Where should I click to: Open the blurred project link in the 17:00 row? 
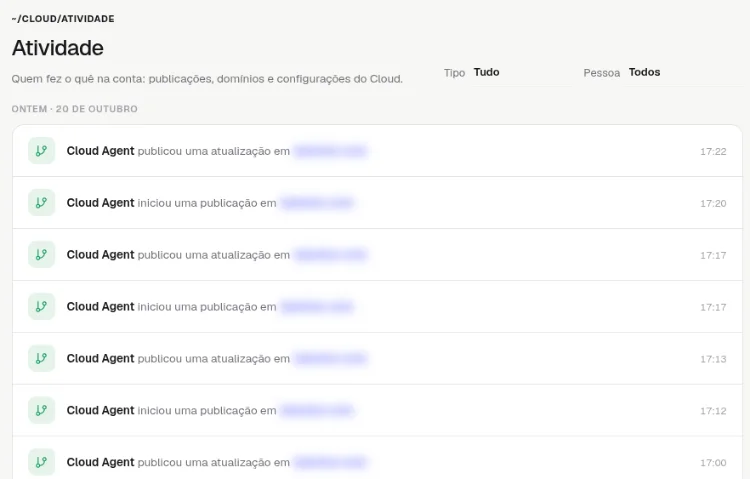point(331,462)
